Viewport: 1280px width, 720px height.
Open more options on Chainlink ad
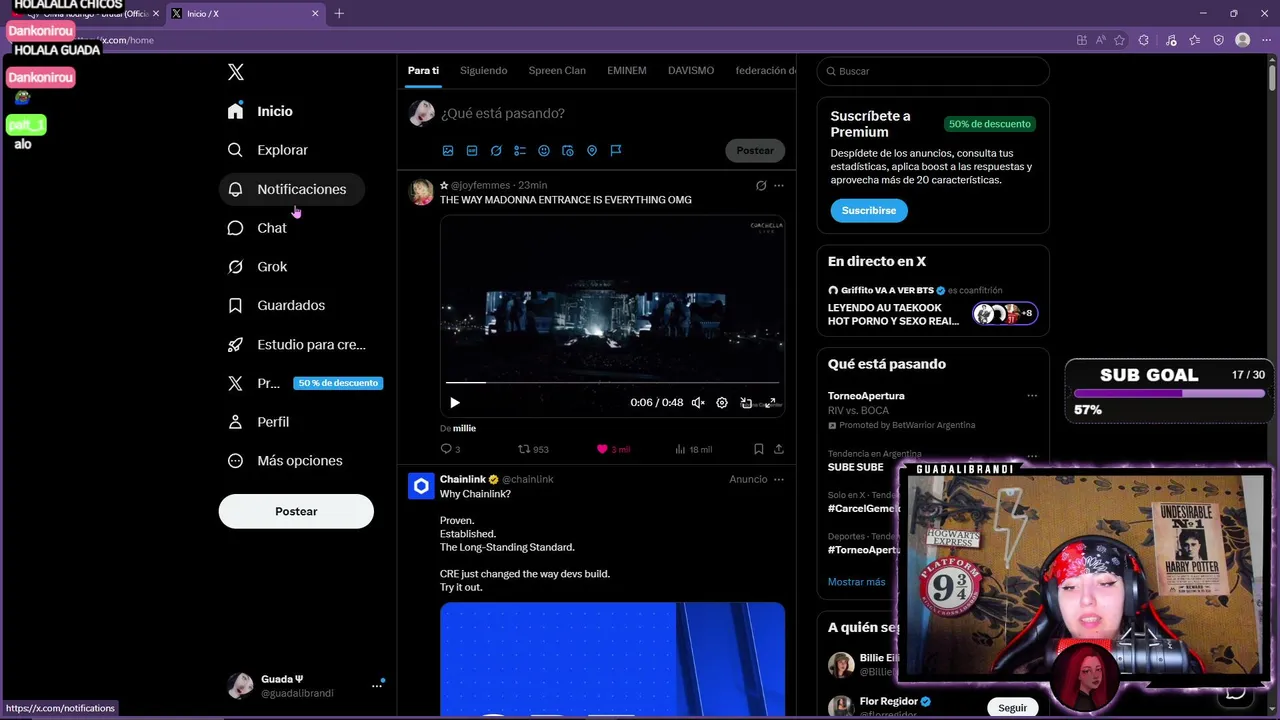[x=779, y=479]
